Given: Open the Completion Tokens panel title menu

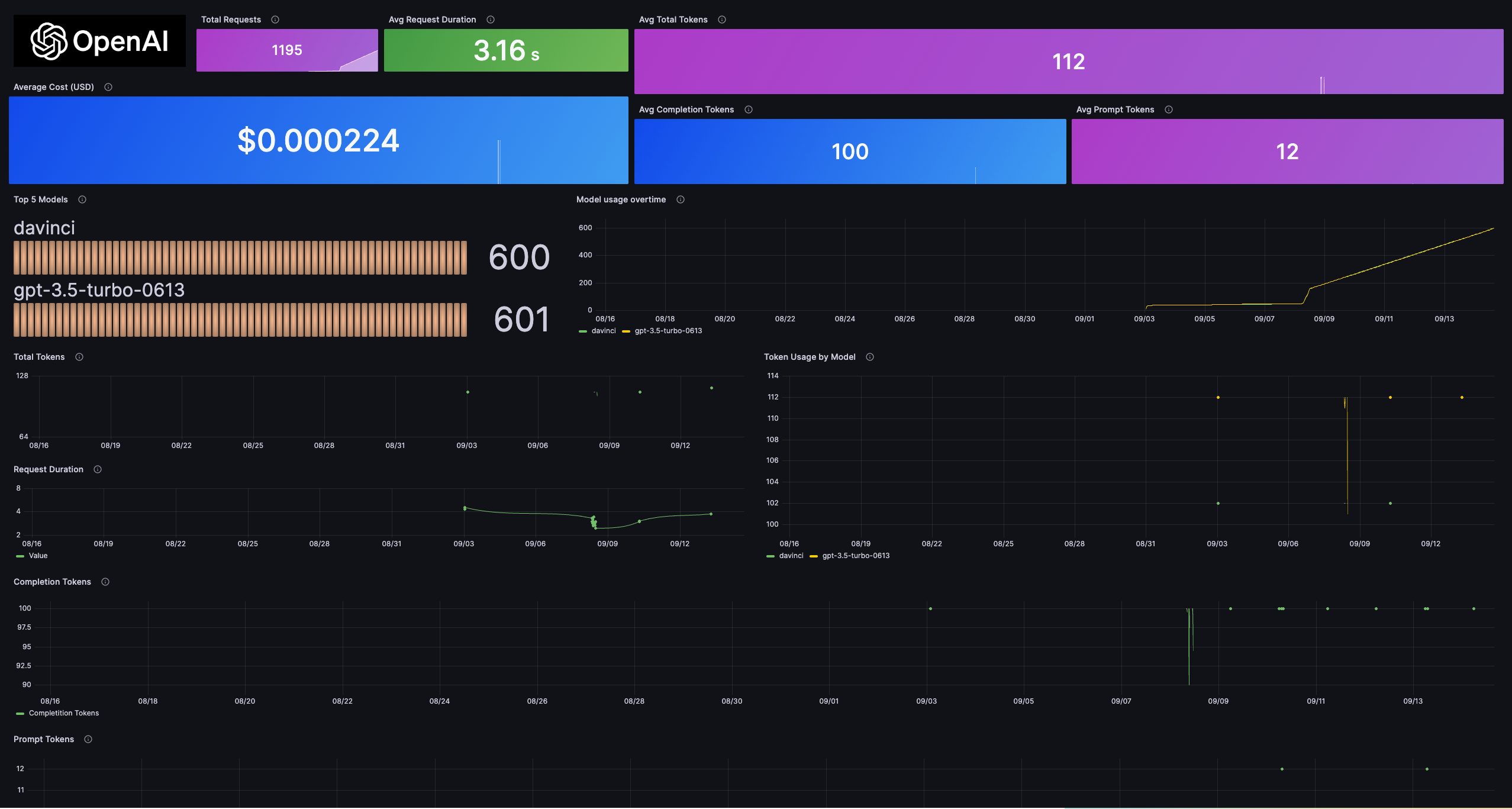Looking at the screenshot, I should pyautogui.click(x=52, y=582).
